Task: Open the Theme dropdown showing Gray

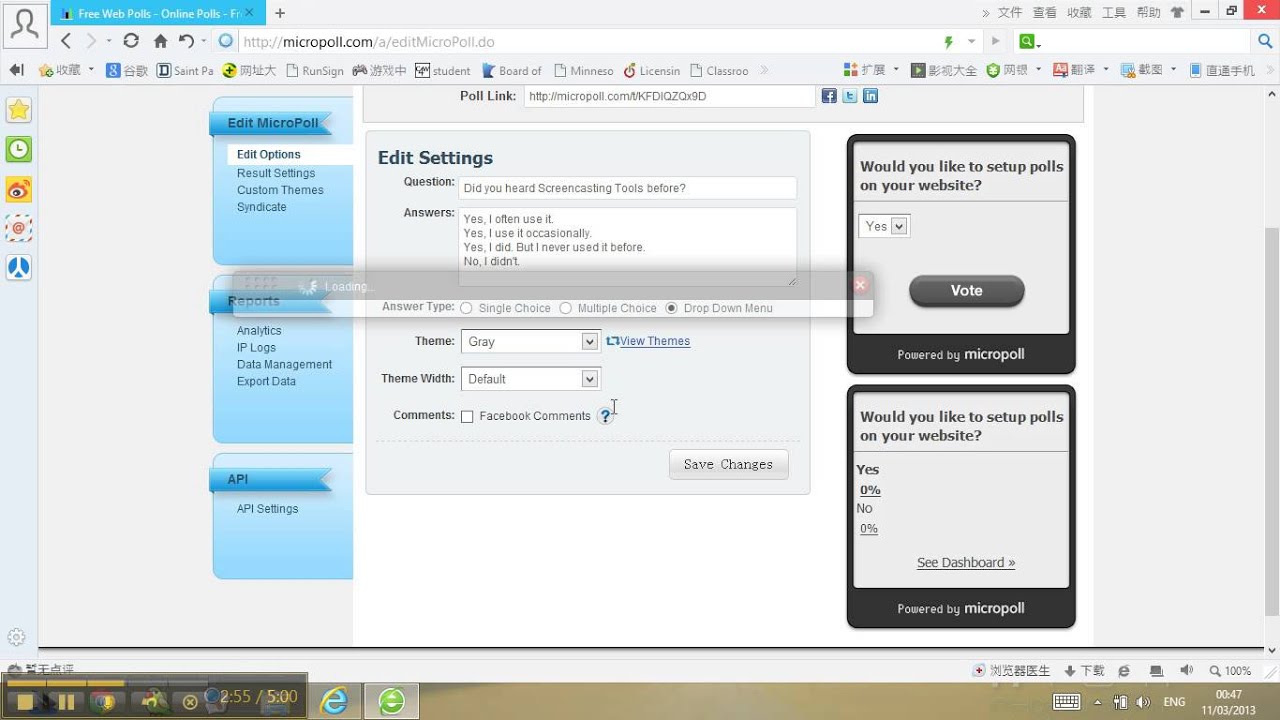Action: pyautogui.click(x=530, y=341)
